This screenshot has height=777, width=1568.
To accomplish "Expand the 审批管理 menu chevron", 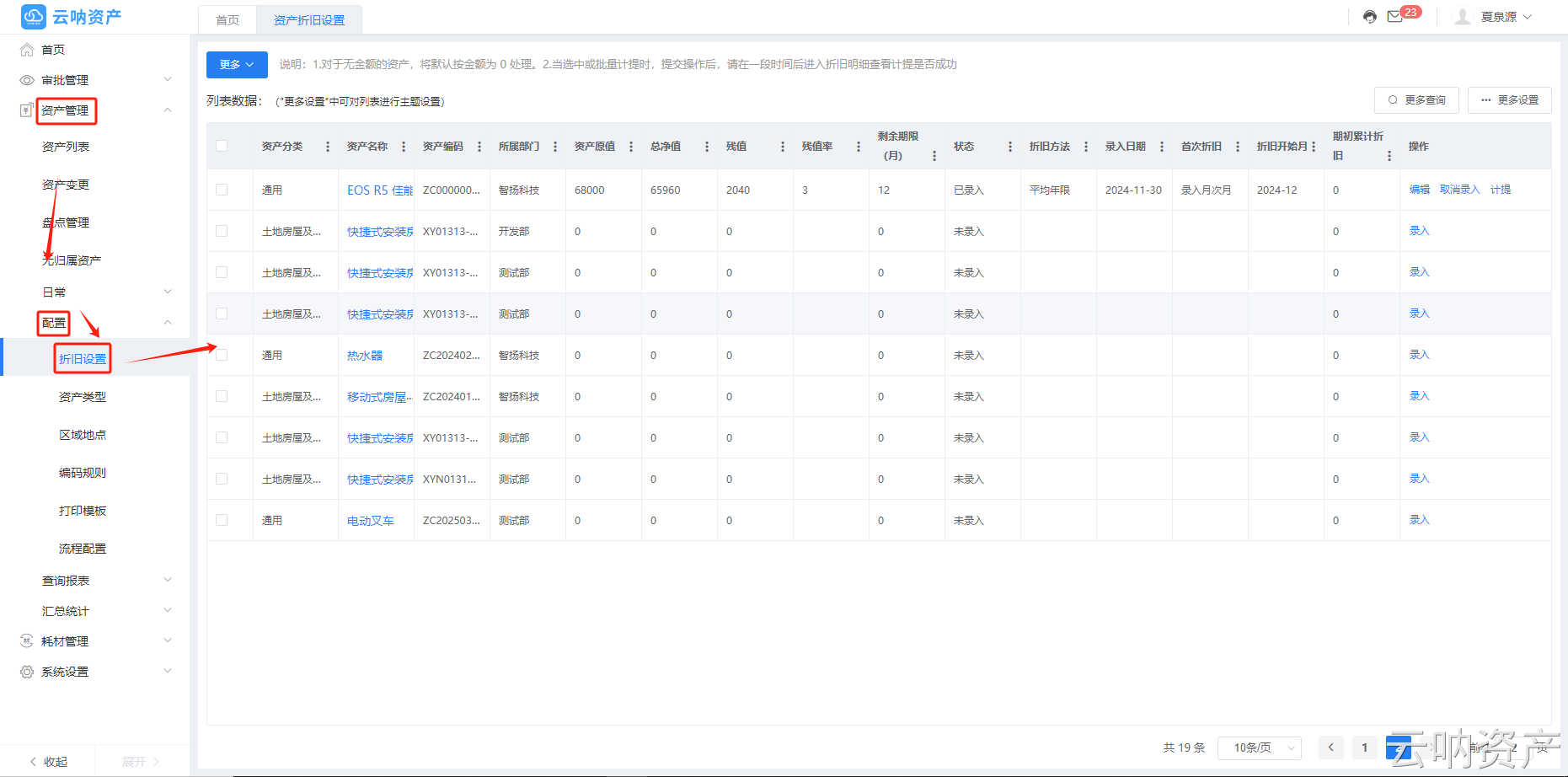I will pos(168,80).
